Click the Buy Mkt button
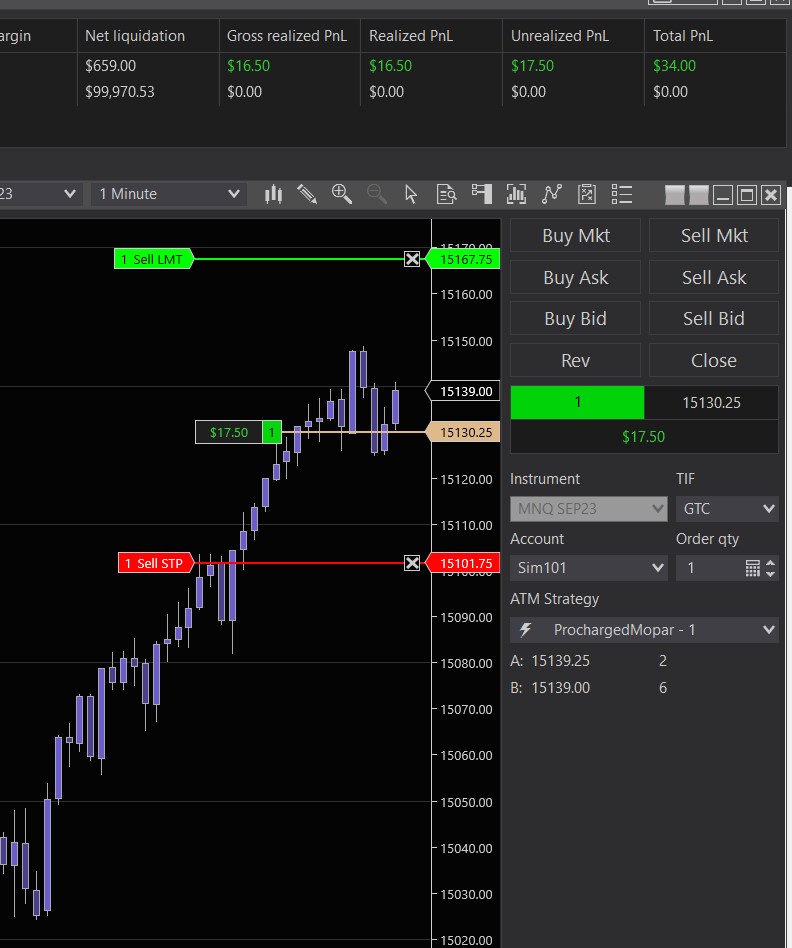The image size is (792, 948). click(576, 235)
